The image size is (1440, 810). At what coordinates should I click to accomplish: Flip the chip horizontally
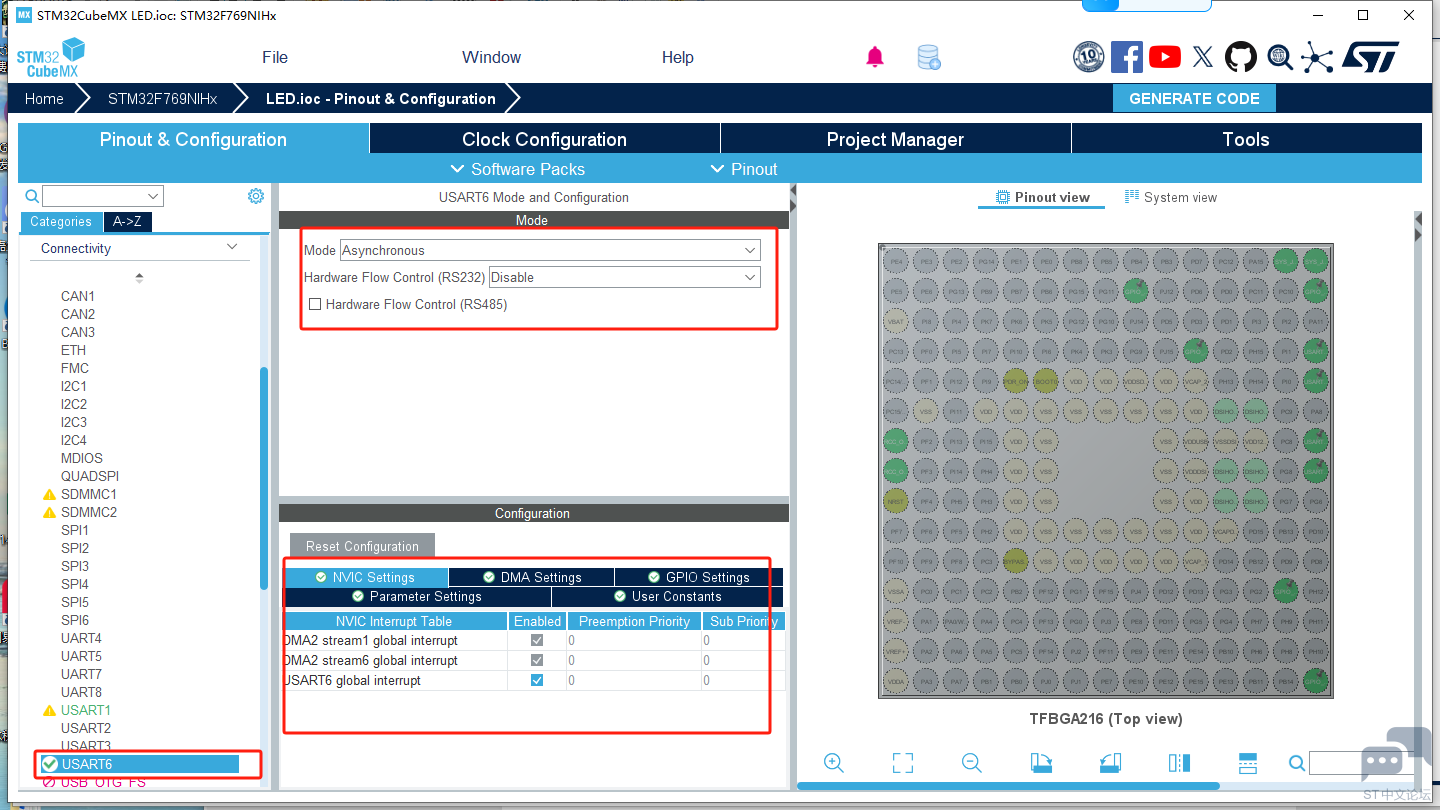click(1179, 763)
